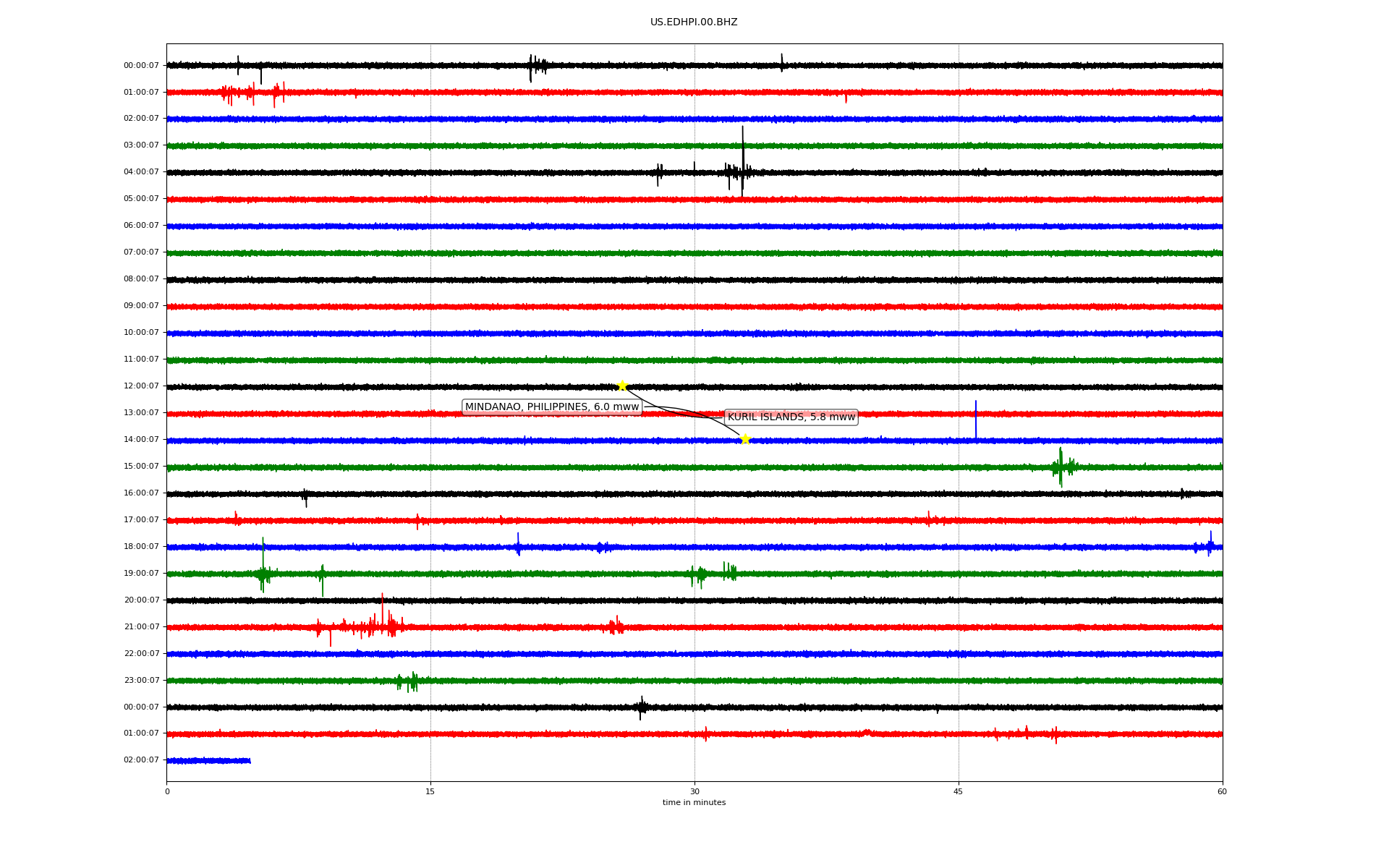This screenshot has height=868, width=1389.
Task: Click the 15 tick label on x-axis
Action: [x=430, y=791]
